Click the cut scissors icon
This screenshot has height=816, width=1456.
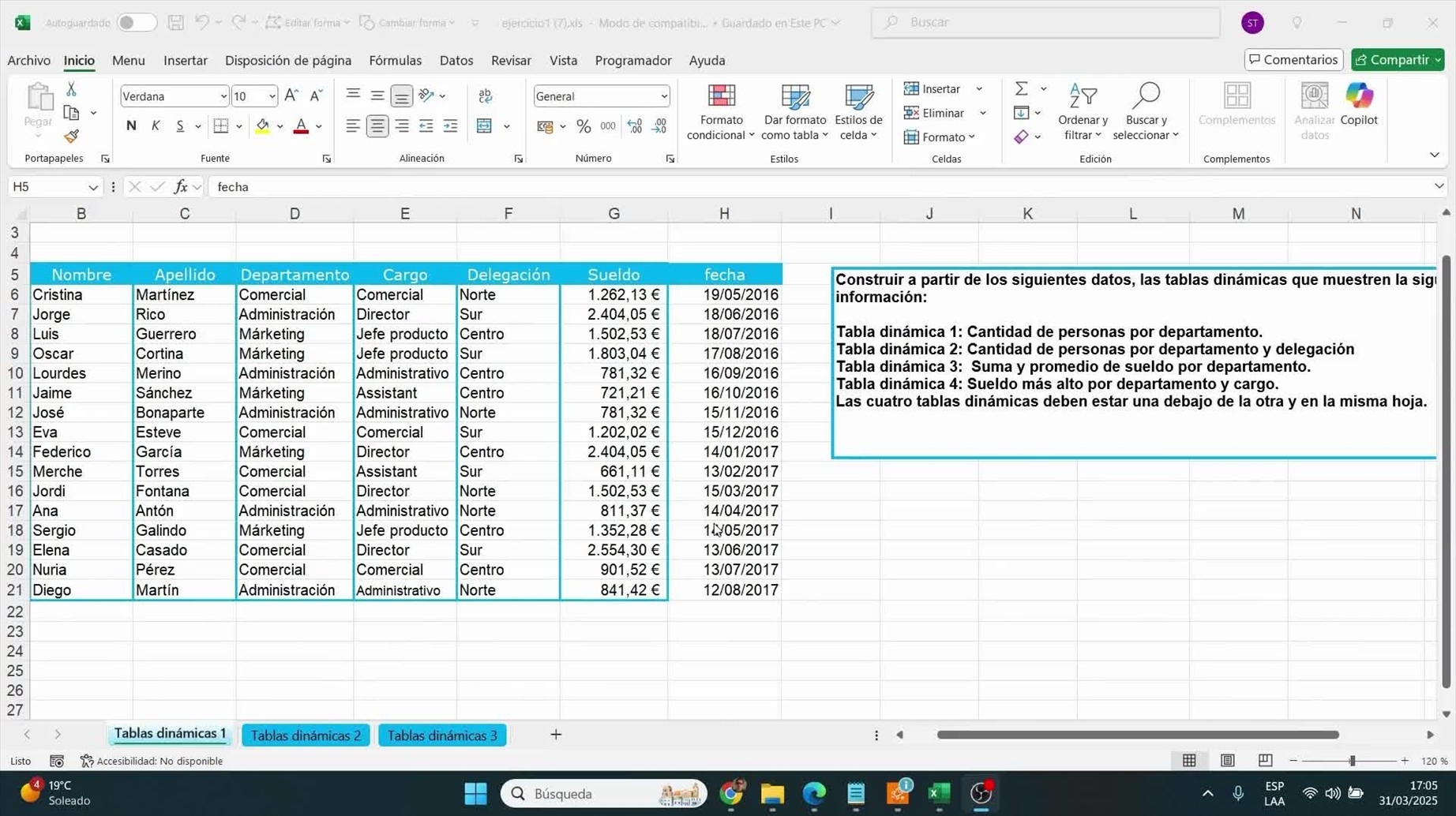point(71,89)
